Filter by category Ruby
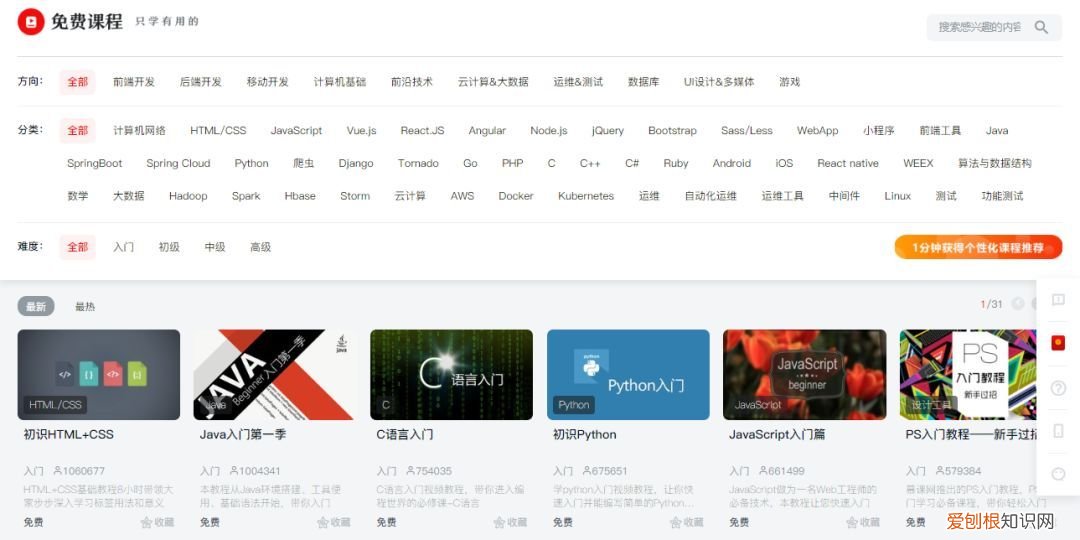The width and height of the screenshot is (1080, 540). [x=676, y=163]
